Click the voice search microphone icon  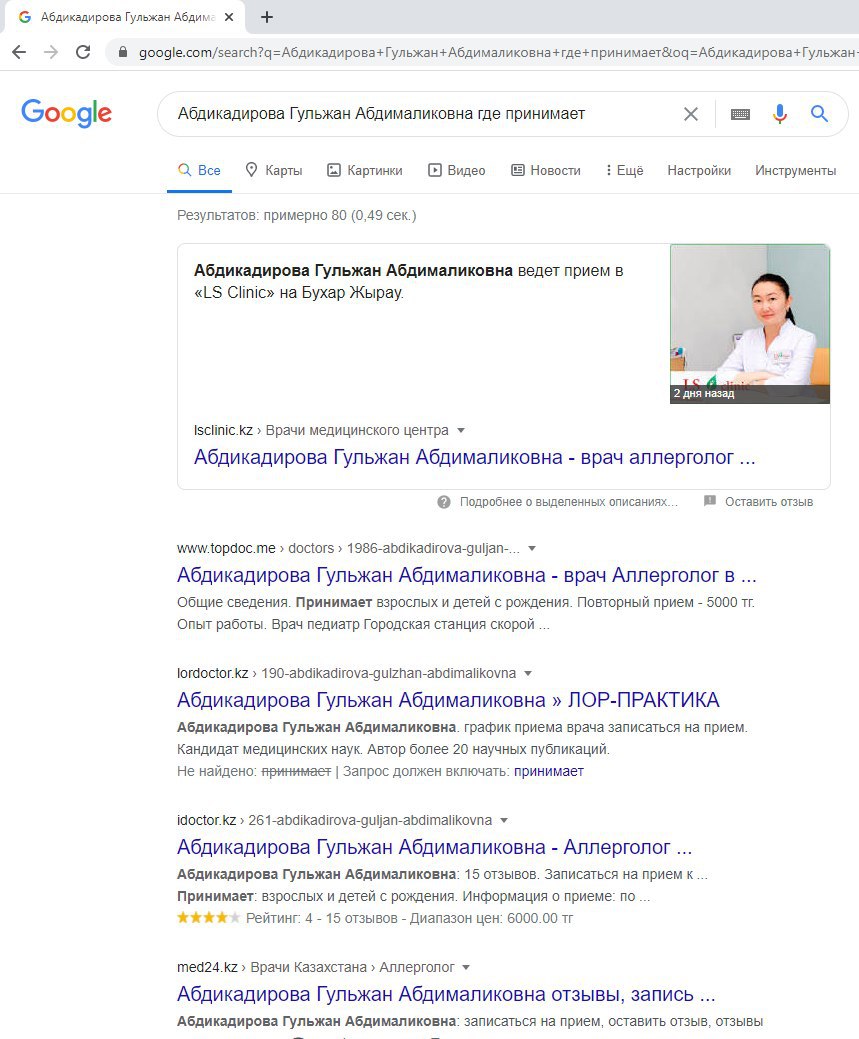pos(780,114)
